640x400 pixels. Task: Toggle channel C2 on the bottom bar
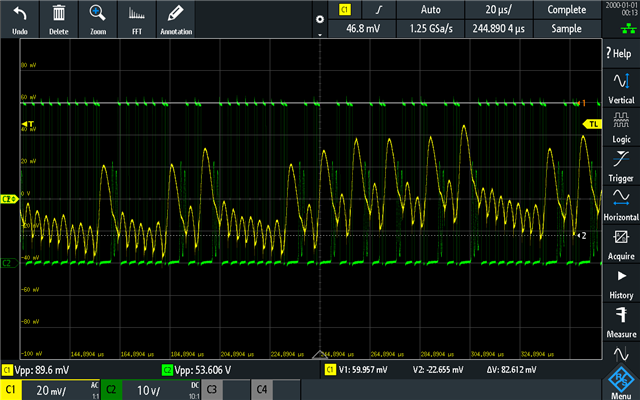111,390
